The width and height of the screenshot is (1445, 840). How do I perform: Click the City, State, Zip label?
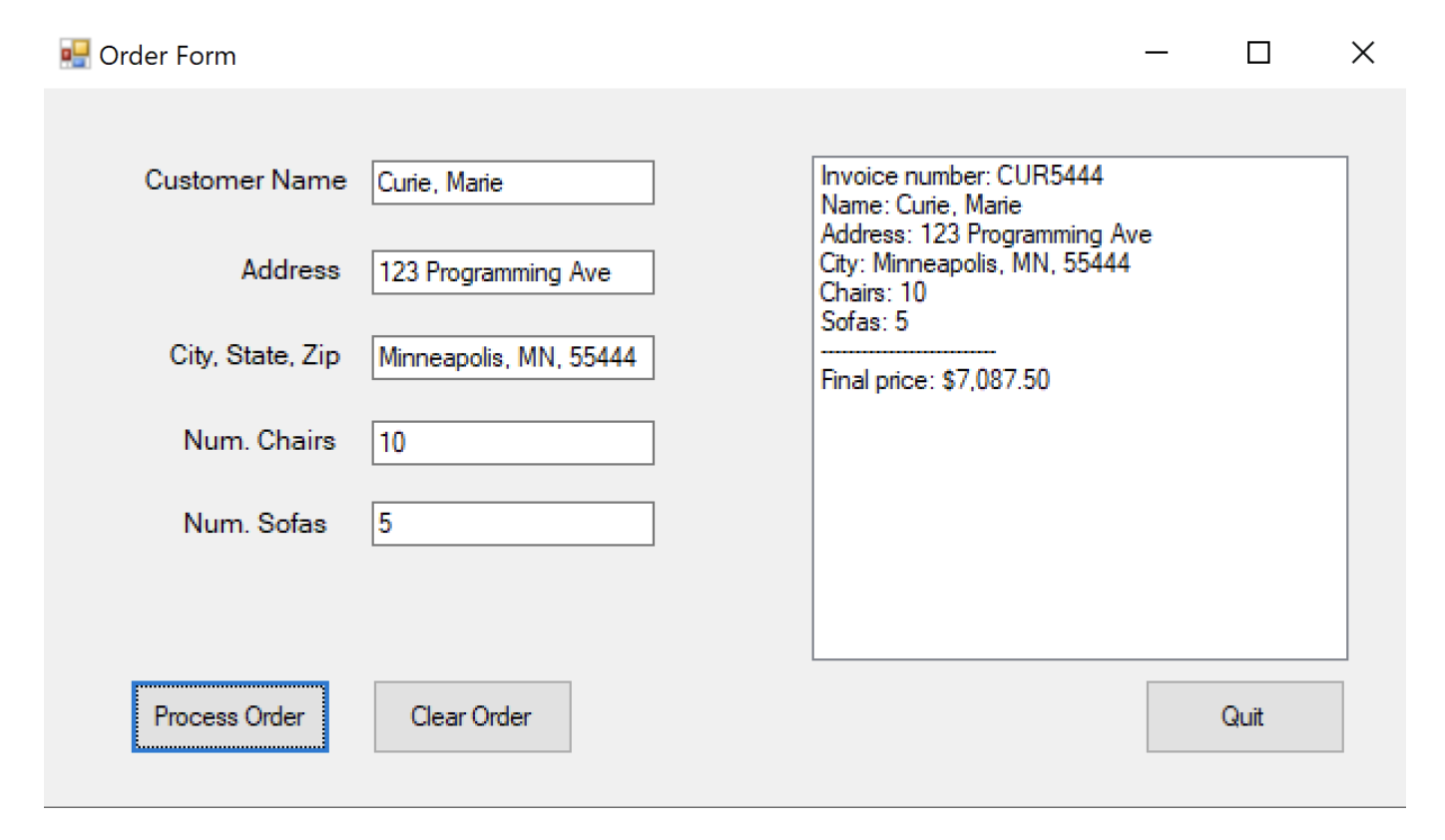click(254, 356)
